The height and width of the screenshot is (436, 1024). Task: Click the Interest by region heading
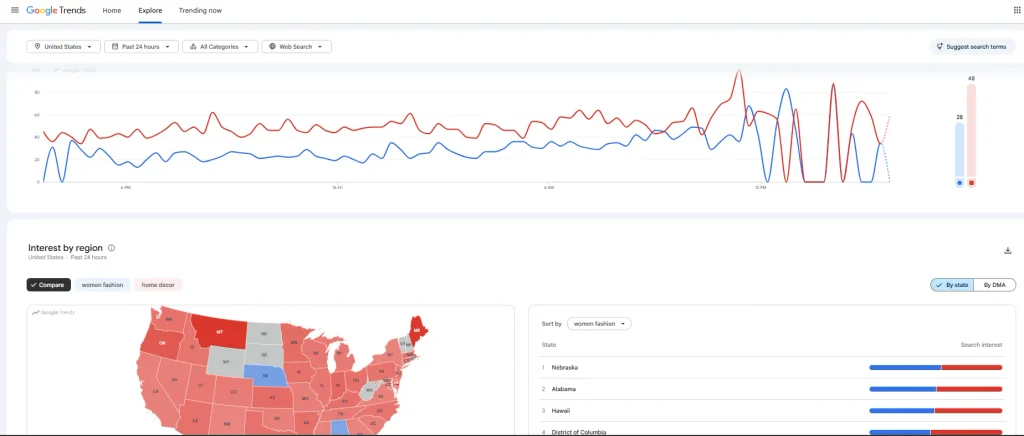[x=65, y=248]
